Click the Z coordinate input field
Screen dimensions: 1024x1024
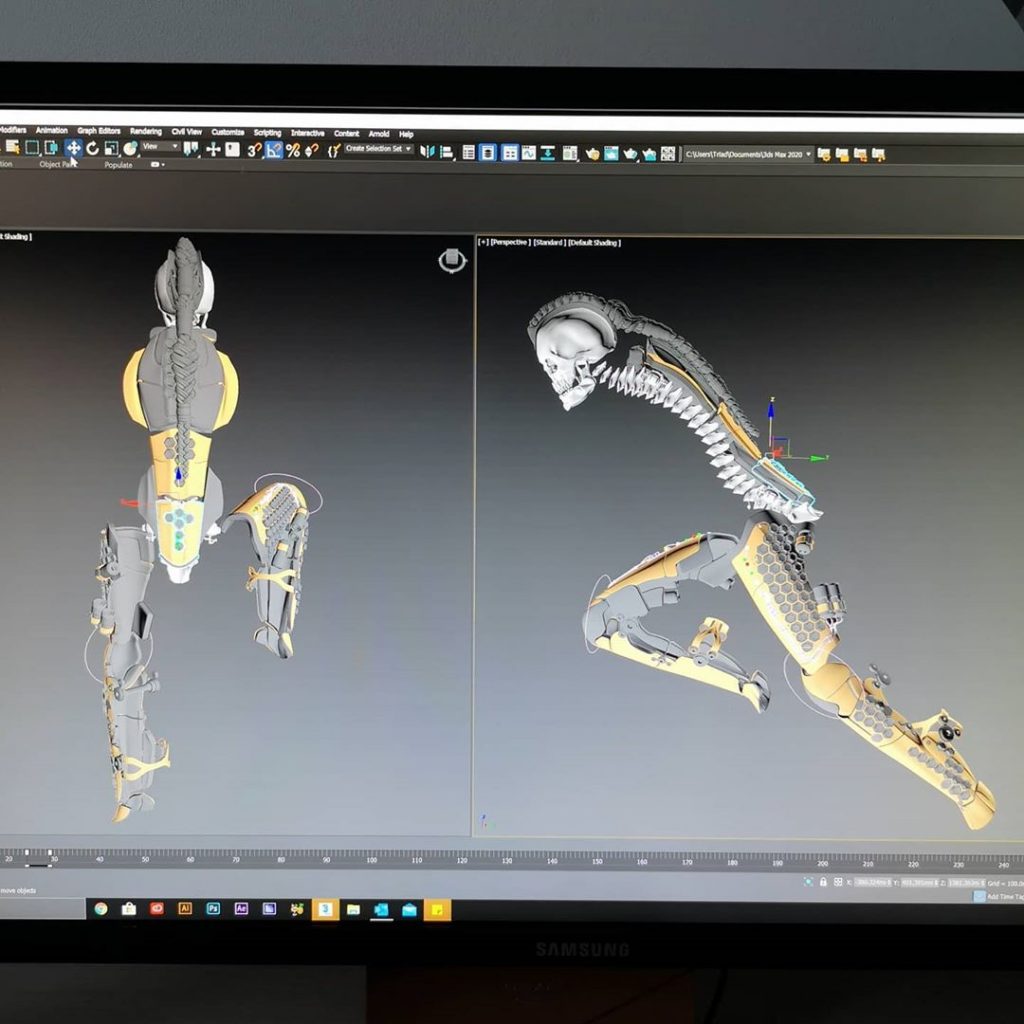tap(966, 883)
